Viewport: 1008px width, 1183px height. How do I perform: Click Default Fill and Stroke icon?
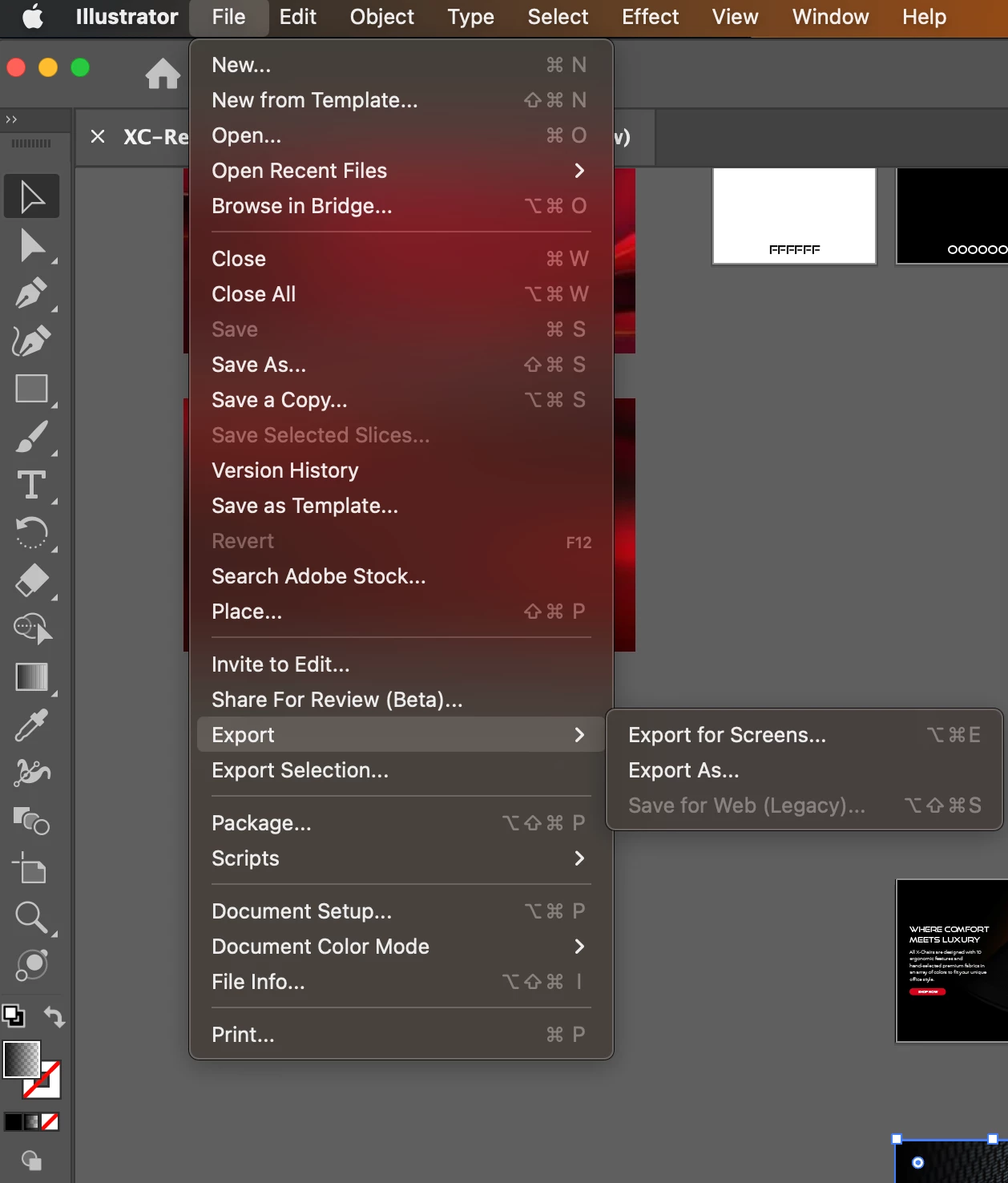pos(14,1016)
